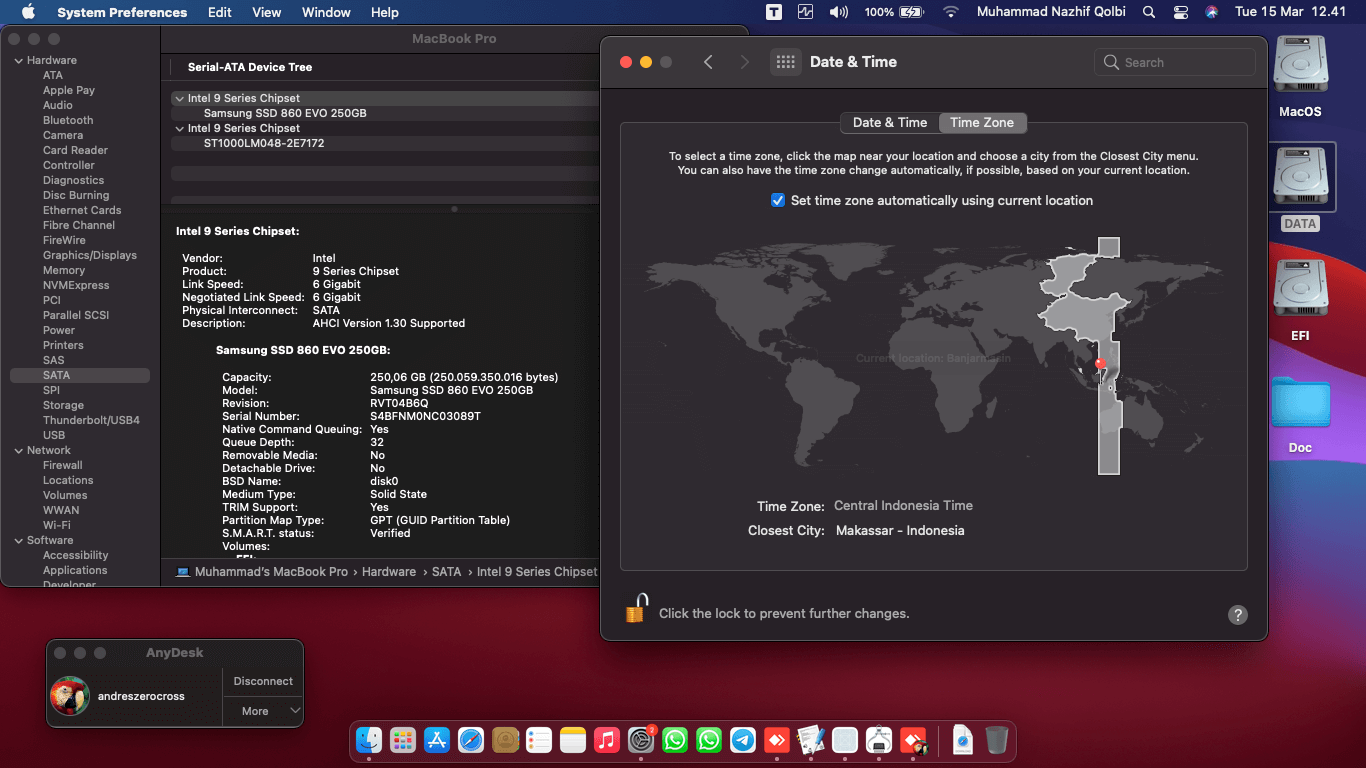Open the battery status menu
This screenshot has width=1366, height=768.
(894, 12)
